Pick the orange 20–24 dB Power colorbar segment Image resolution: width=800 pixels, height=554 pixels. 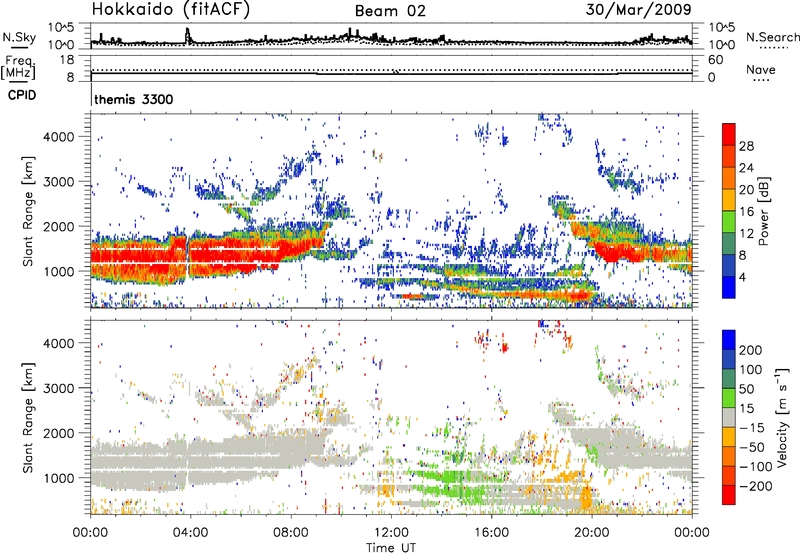(x=729, y=178)
